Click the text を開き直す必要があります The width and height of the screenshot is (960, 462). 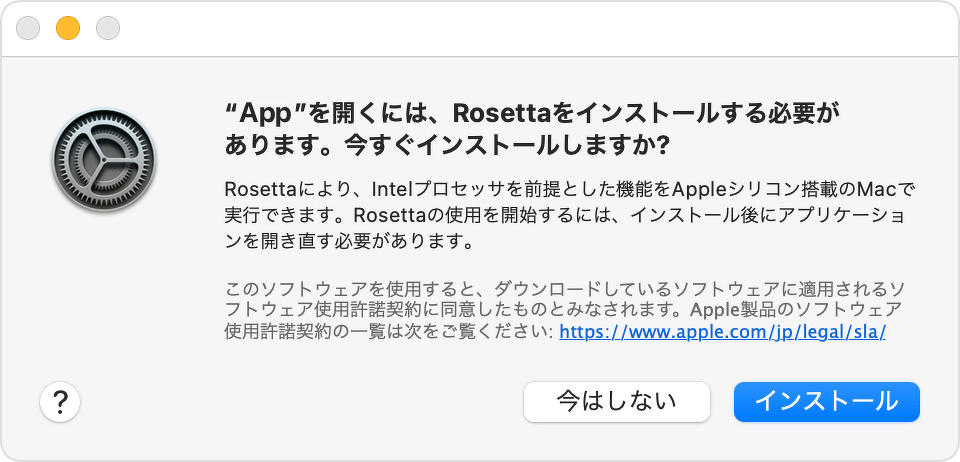point(347,241)
